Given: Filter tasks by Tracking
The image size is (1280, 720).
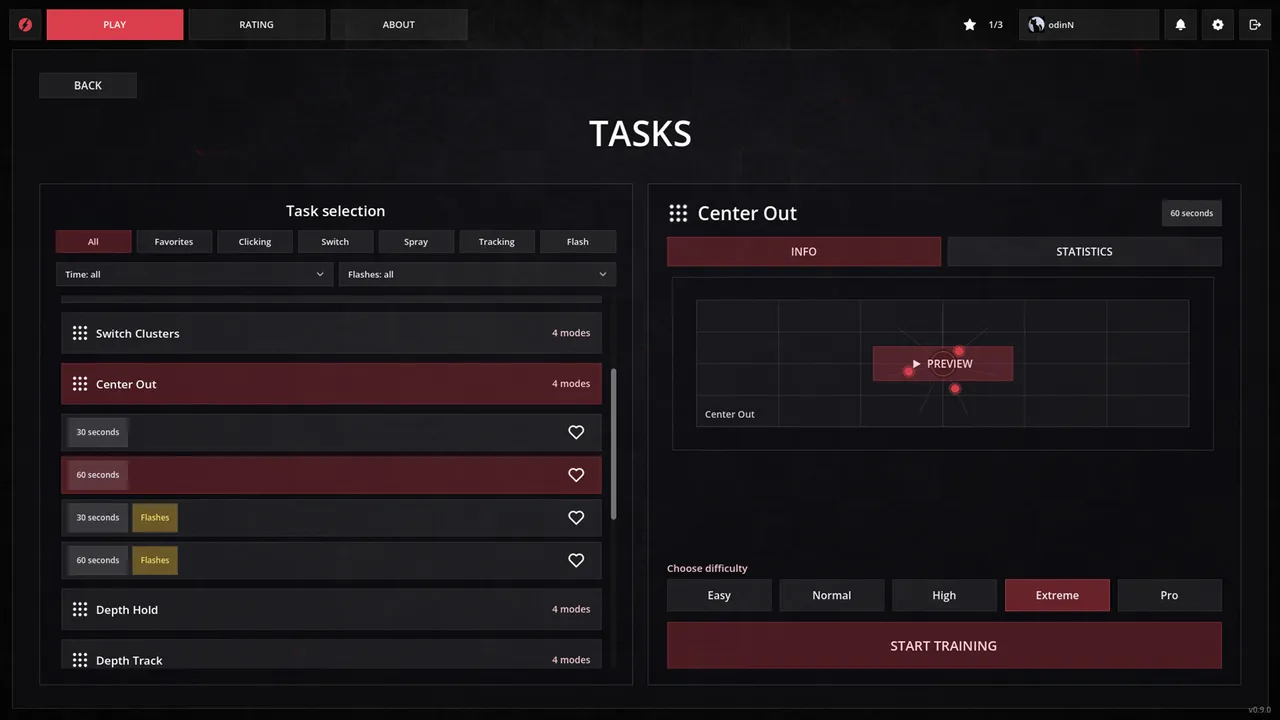Looking at the screenshot, I should (497, 241).
